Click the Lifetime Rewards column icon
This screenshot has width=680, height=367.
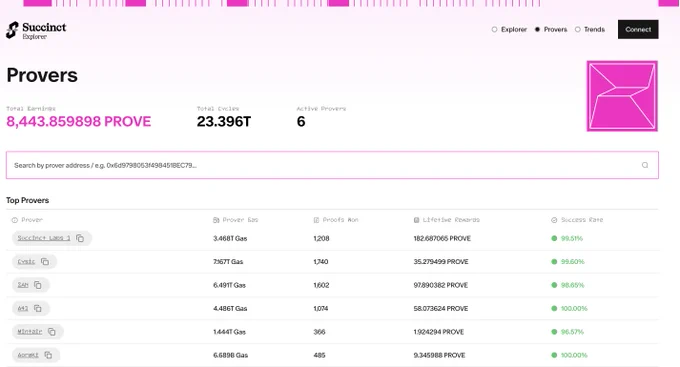click(416, 220)
